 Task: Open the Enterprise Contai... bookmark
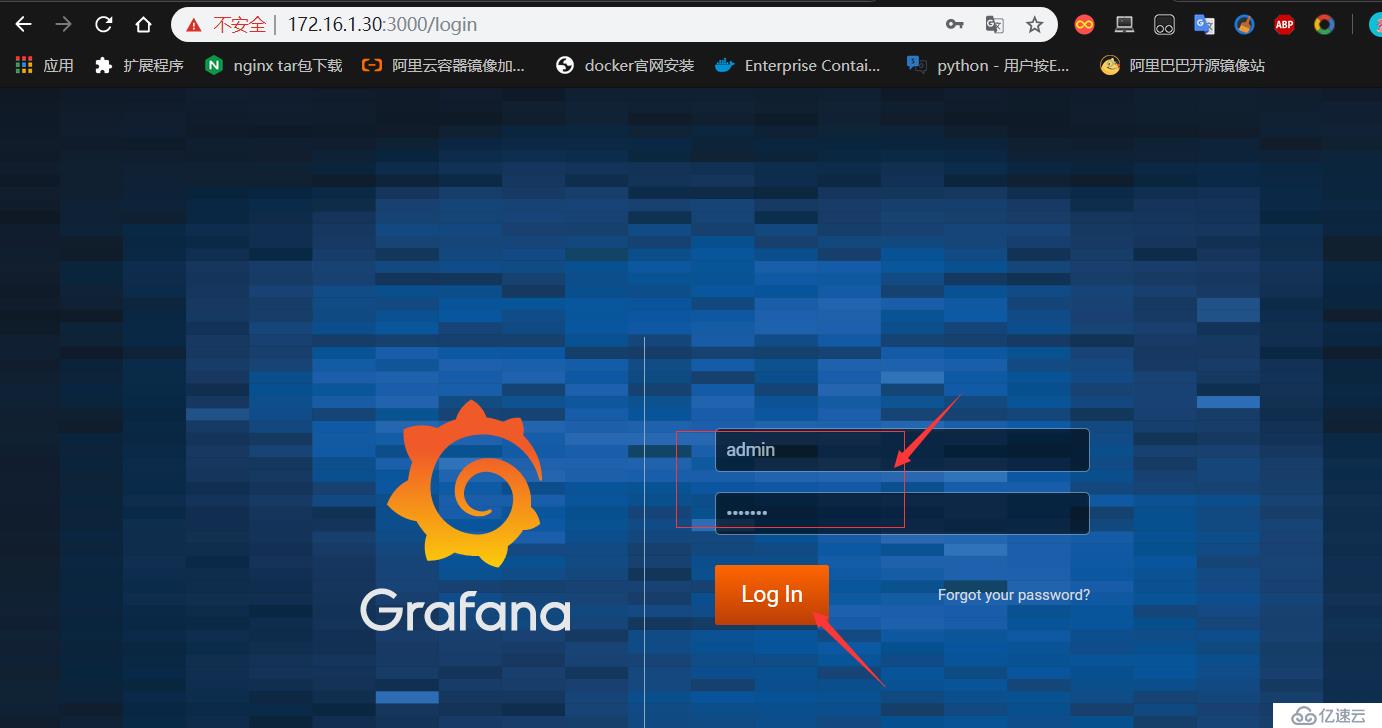tap(798, 65)
